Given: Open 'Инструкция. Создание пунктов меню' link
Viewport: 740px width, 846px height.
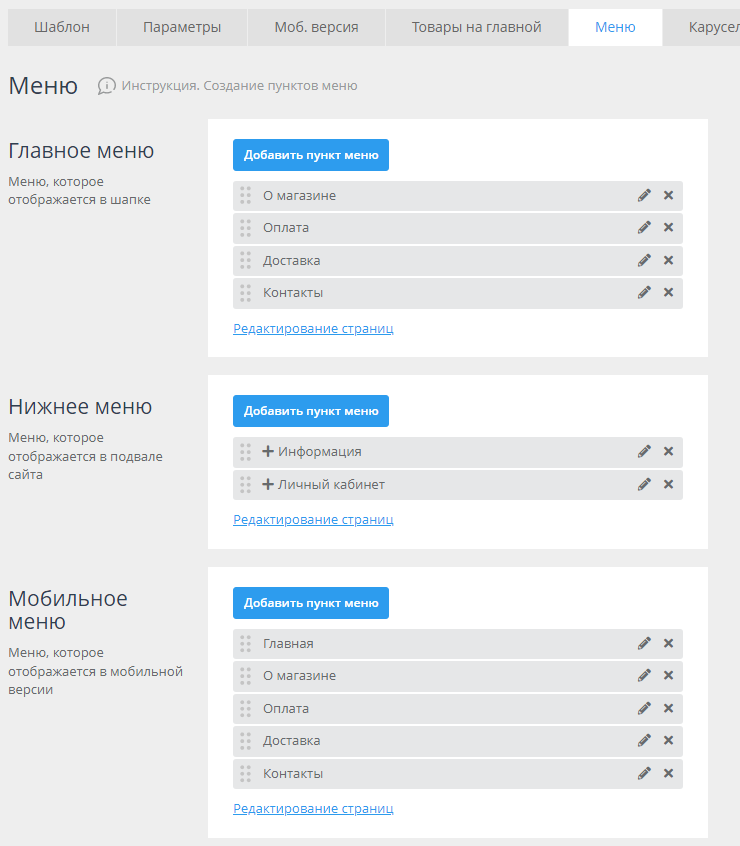Looking at the screenshot, I should click(239, 86).
